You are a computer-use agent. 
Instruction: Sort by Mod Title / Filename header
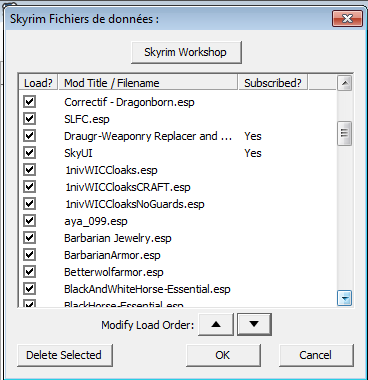[x=148, y=83]
